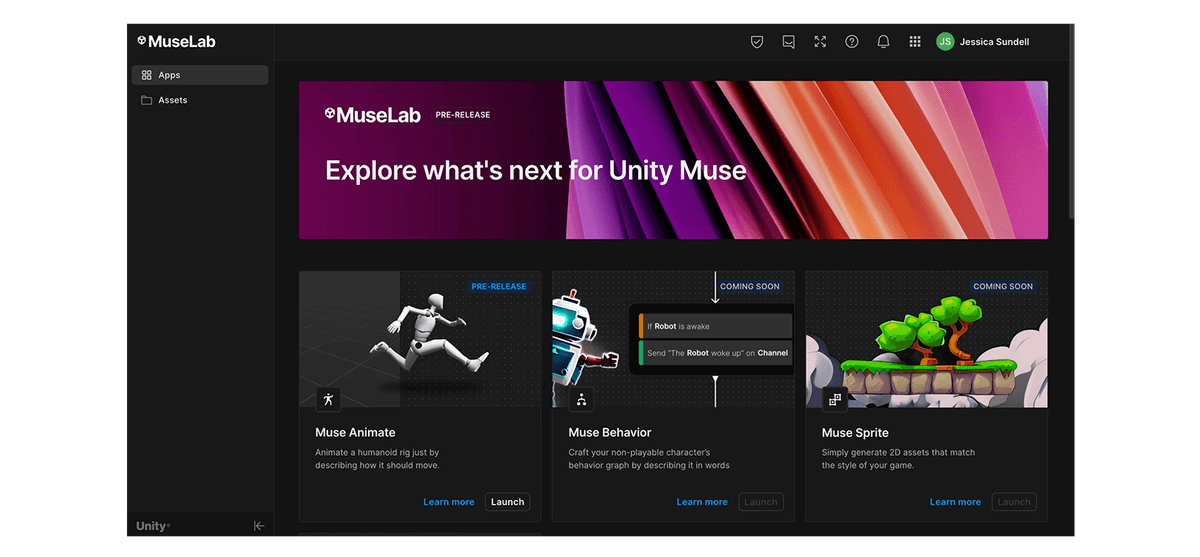The image size is (1200, 557).
Task: Click the MuseLab logo in banner
Action: [374, 115]
